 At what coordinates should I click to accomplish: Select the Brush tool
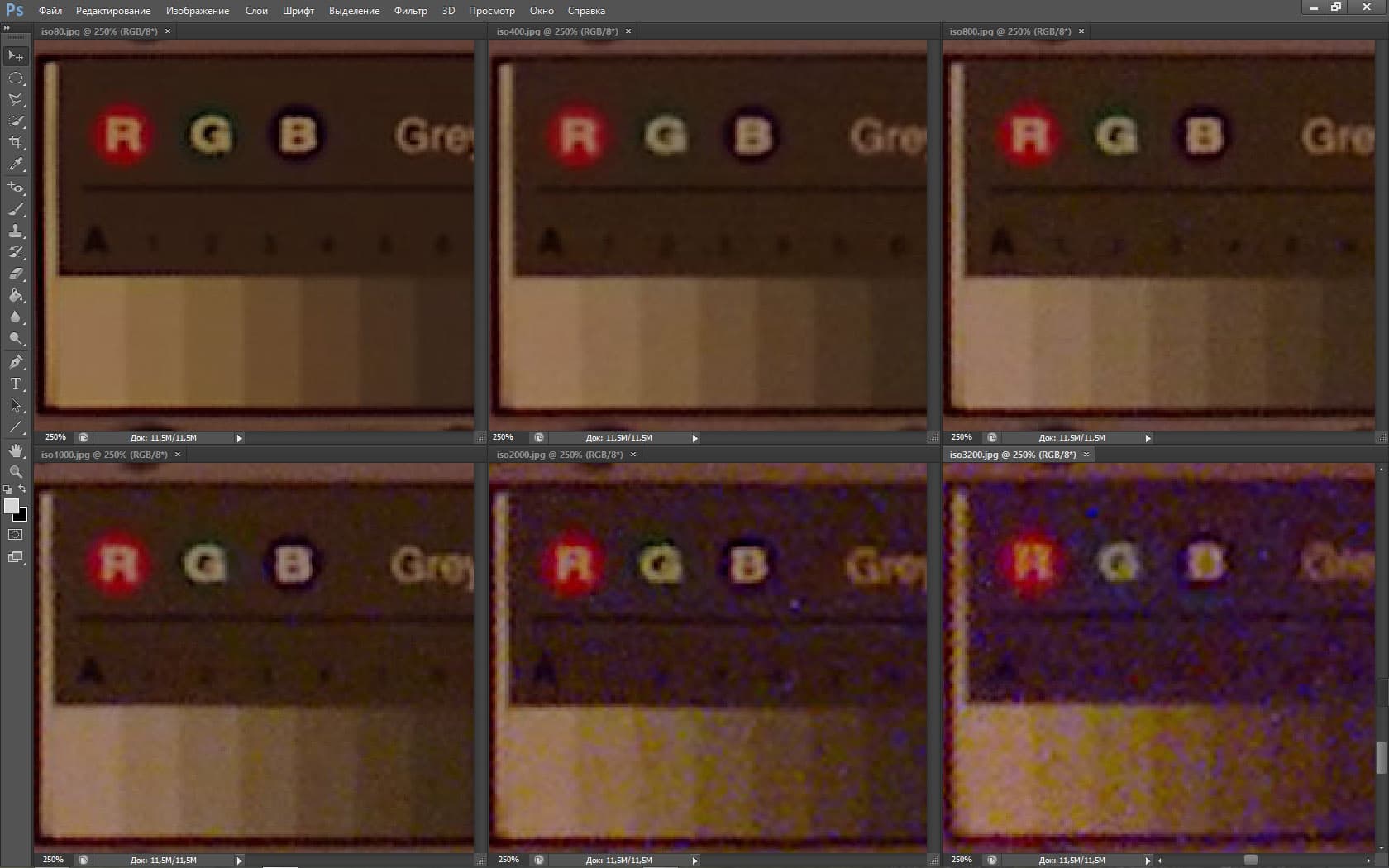tap(16, 209)
